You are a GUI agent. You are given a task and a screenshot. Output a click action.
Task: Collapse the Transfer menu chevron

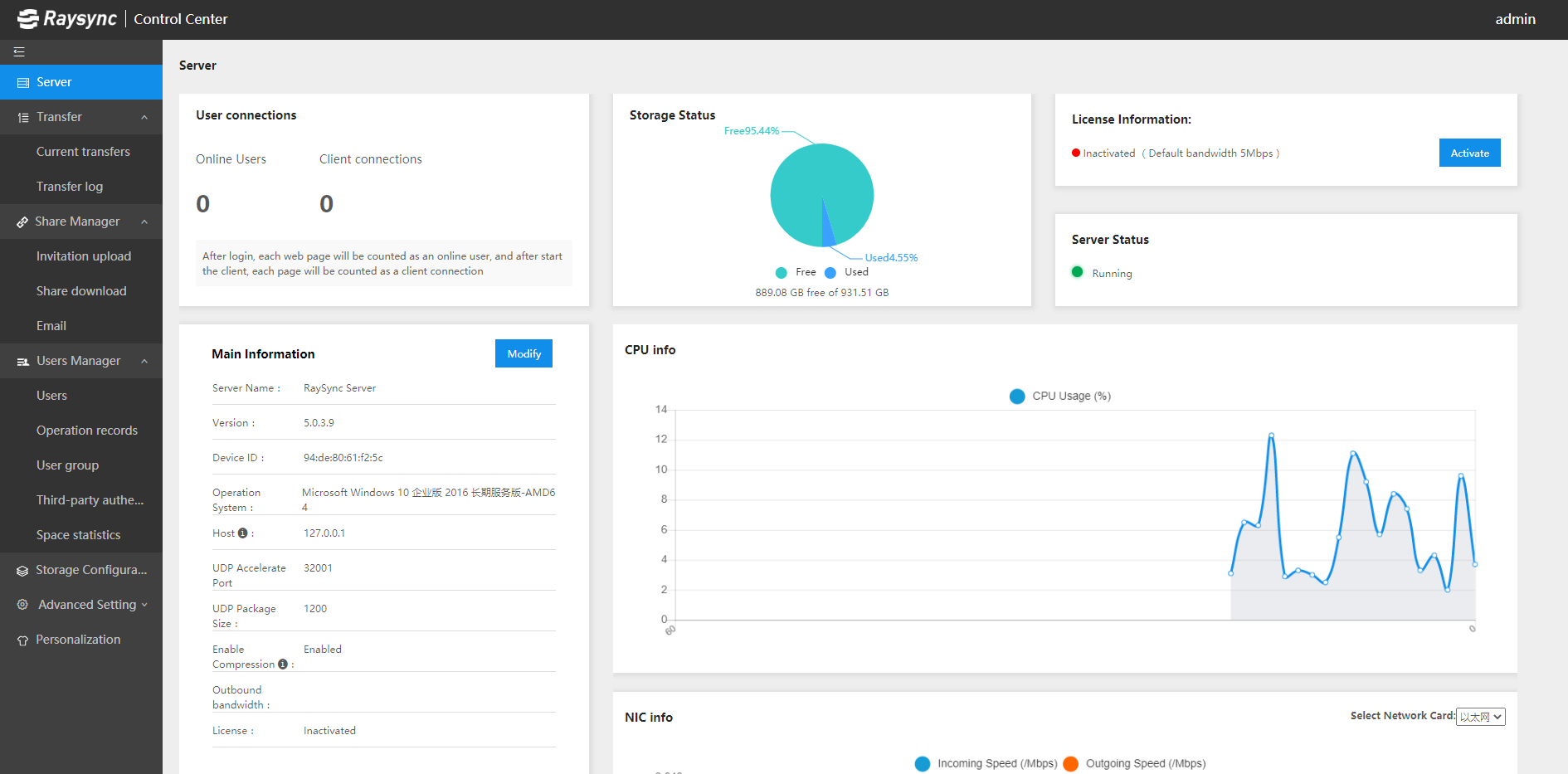point(144,118)
